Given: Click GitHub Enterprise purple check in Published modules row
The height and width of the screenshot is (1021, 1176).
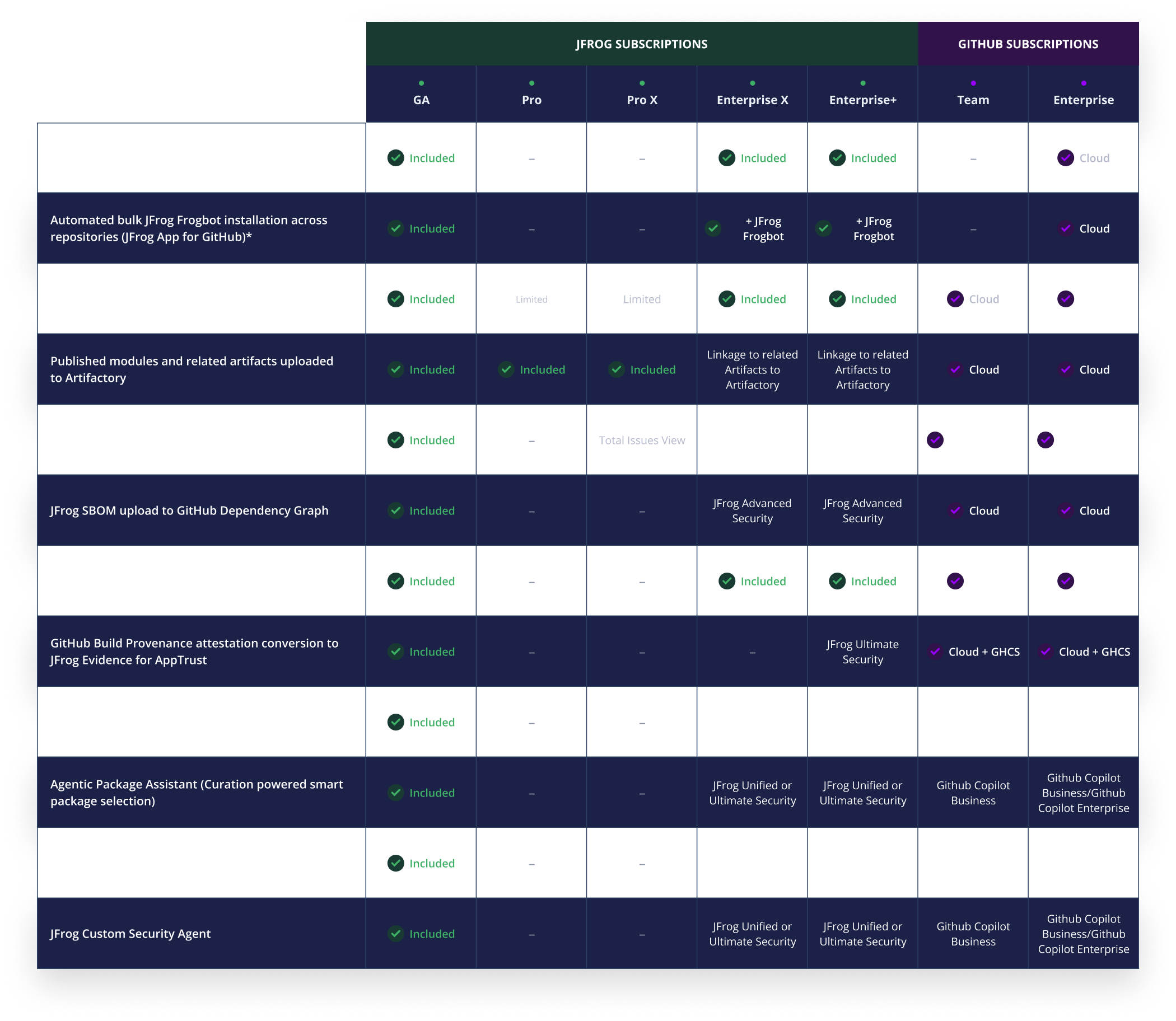Looking at the screenshot, I should click(1066, 370).
